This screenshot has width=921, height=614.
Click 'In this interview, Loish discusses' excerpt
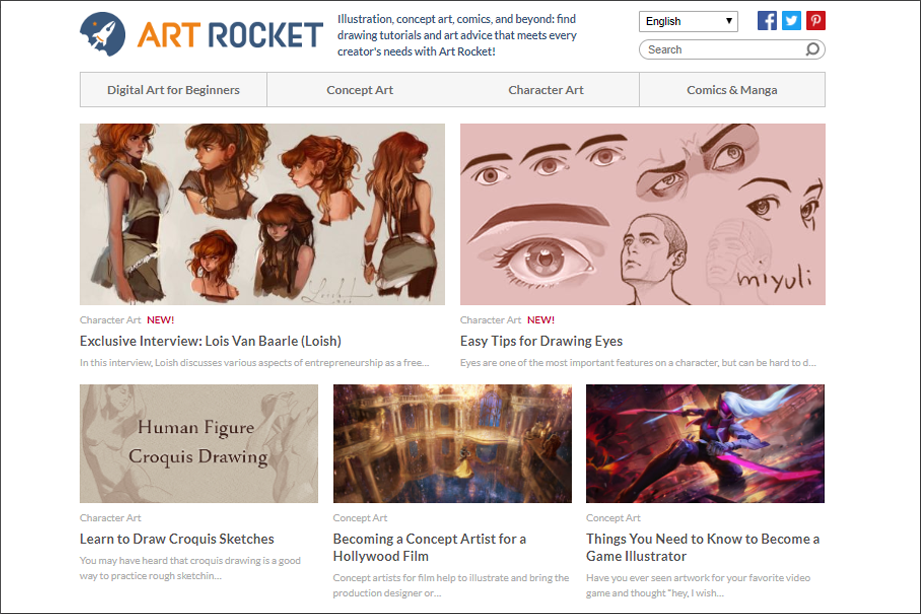pyautogui.click(x=254, y=363)
